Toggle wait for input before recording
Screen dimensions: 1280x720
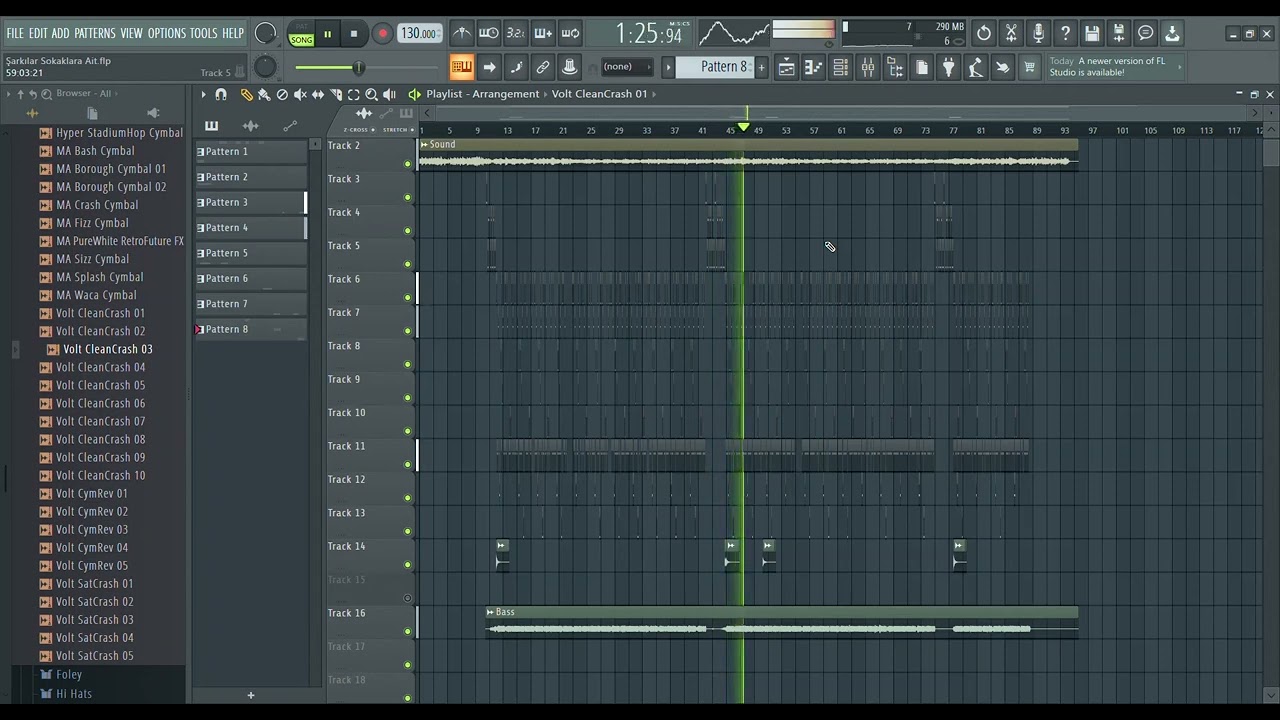488,33
